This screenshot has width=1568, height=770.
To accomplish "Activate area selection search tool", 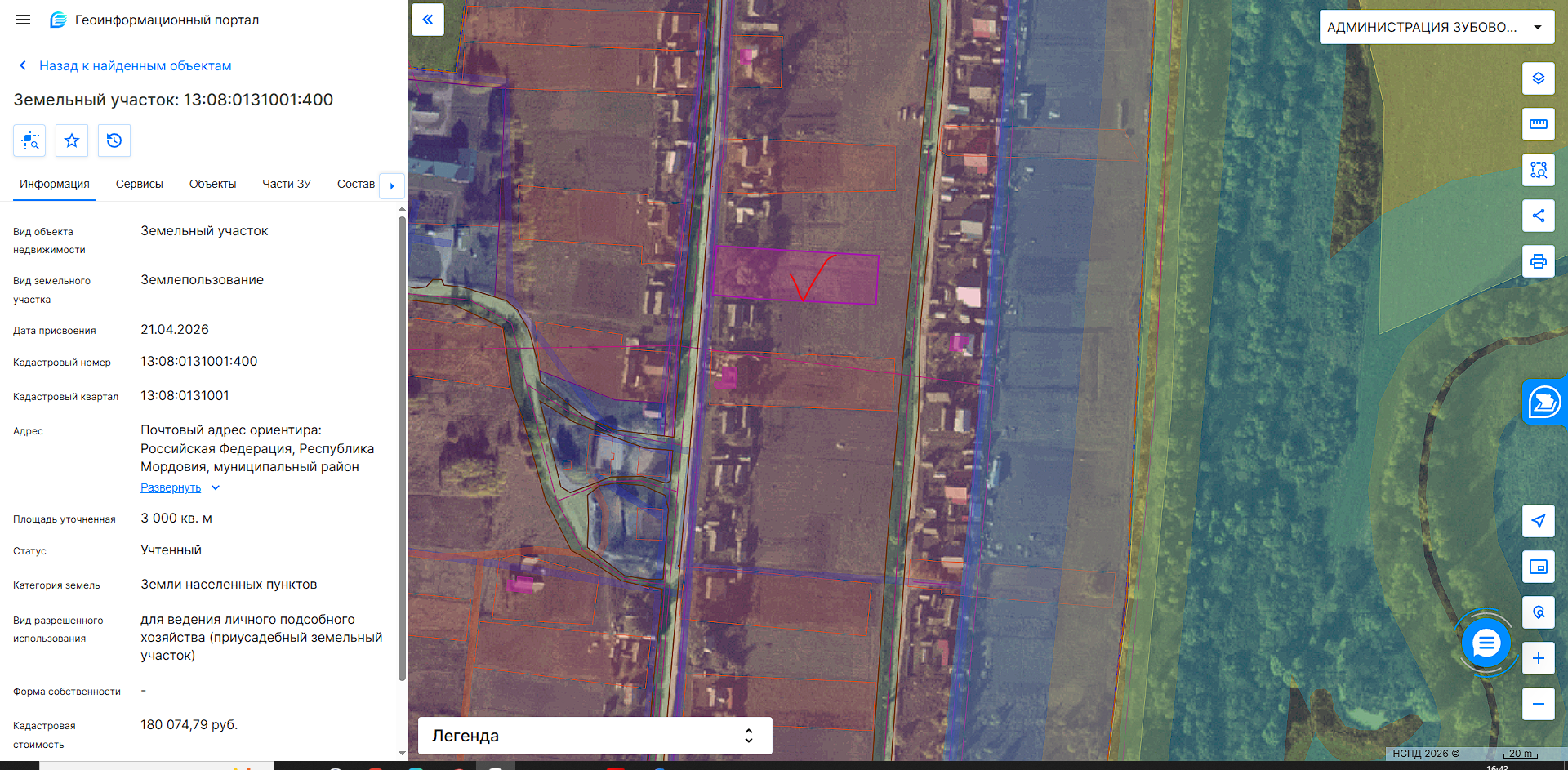I will coord(1539,170).
